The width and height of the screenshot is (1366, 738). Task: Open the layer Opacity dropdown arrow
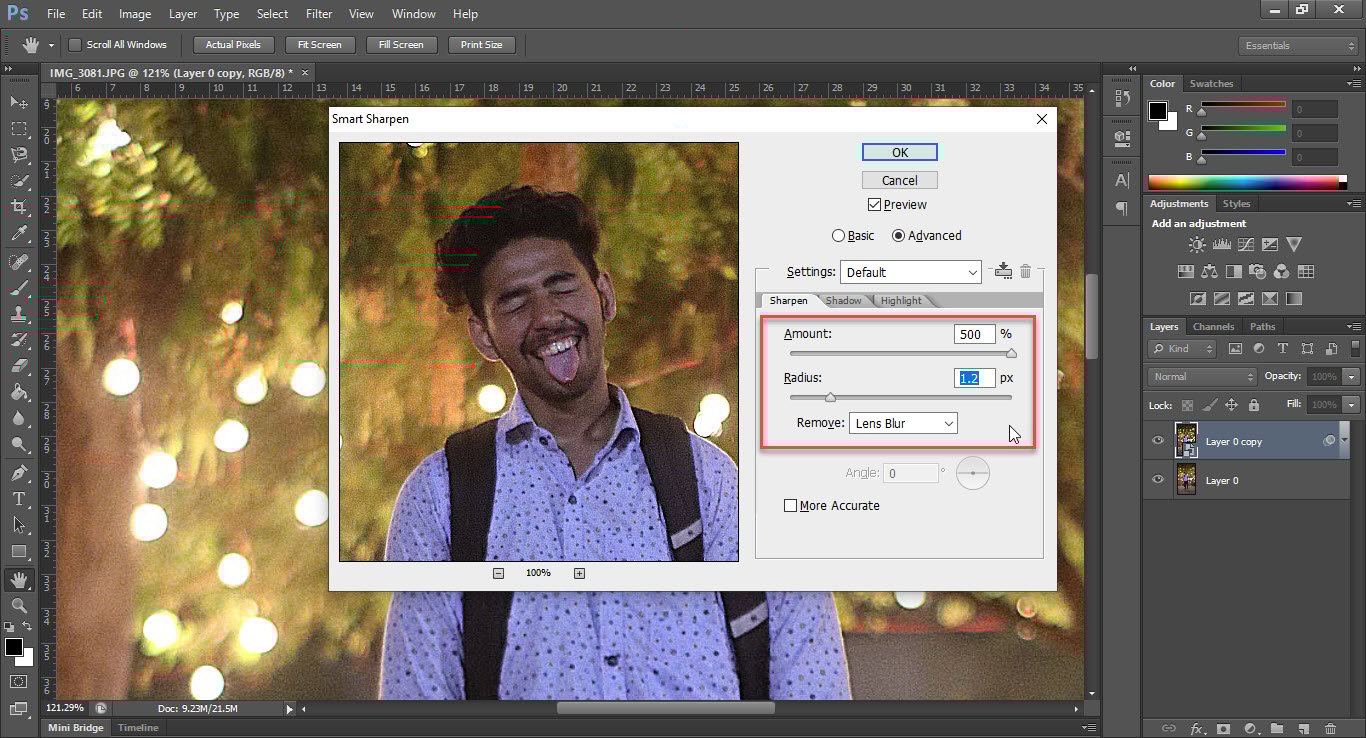point(1352,377)
